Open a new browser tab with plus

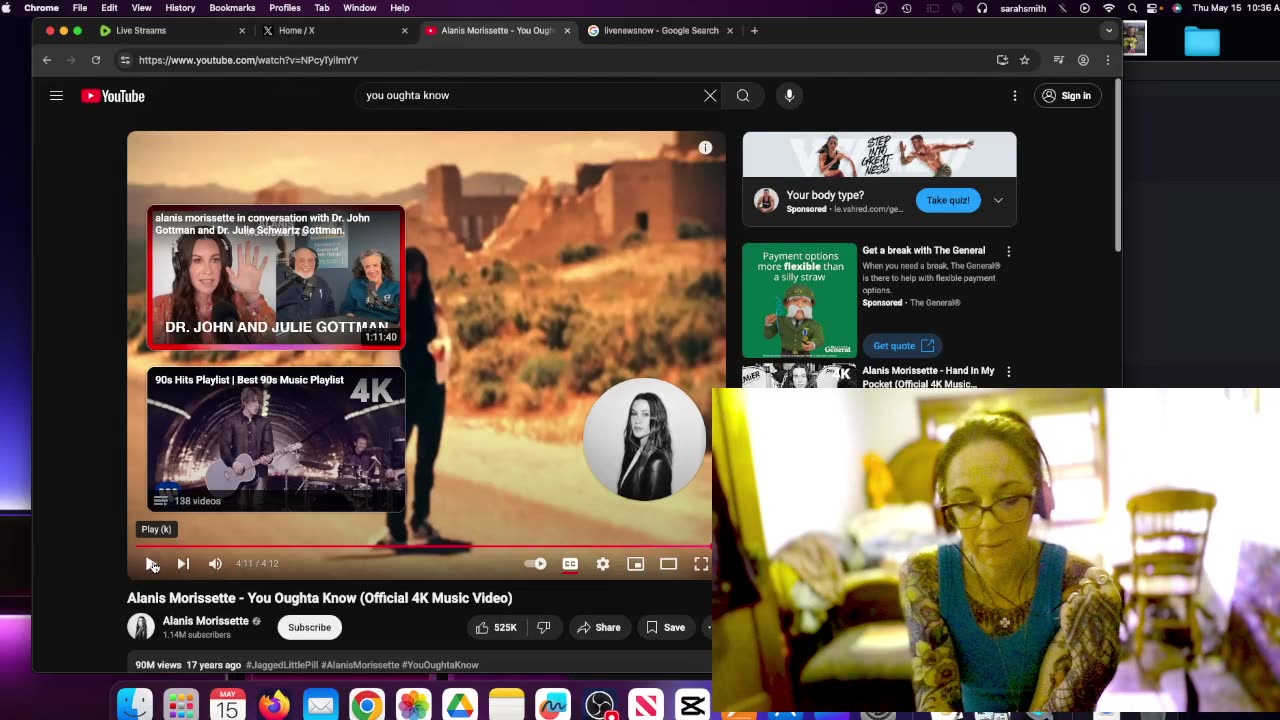click(754, 31)
